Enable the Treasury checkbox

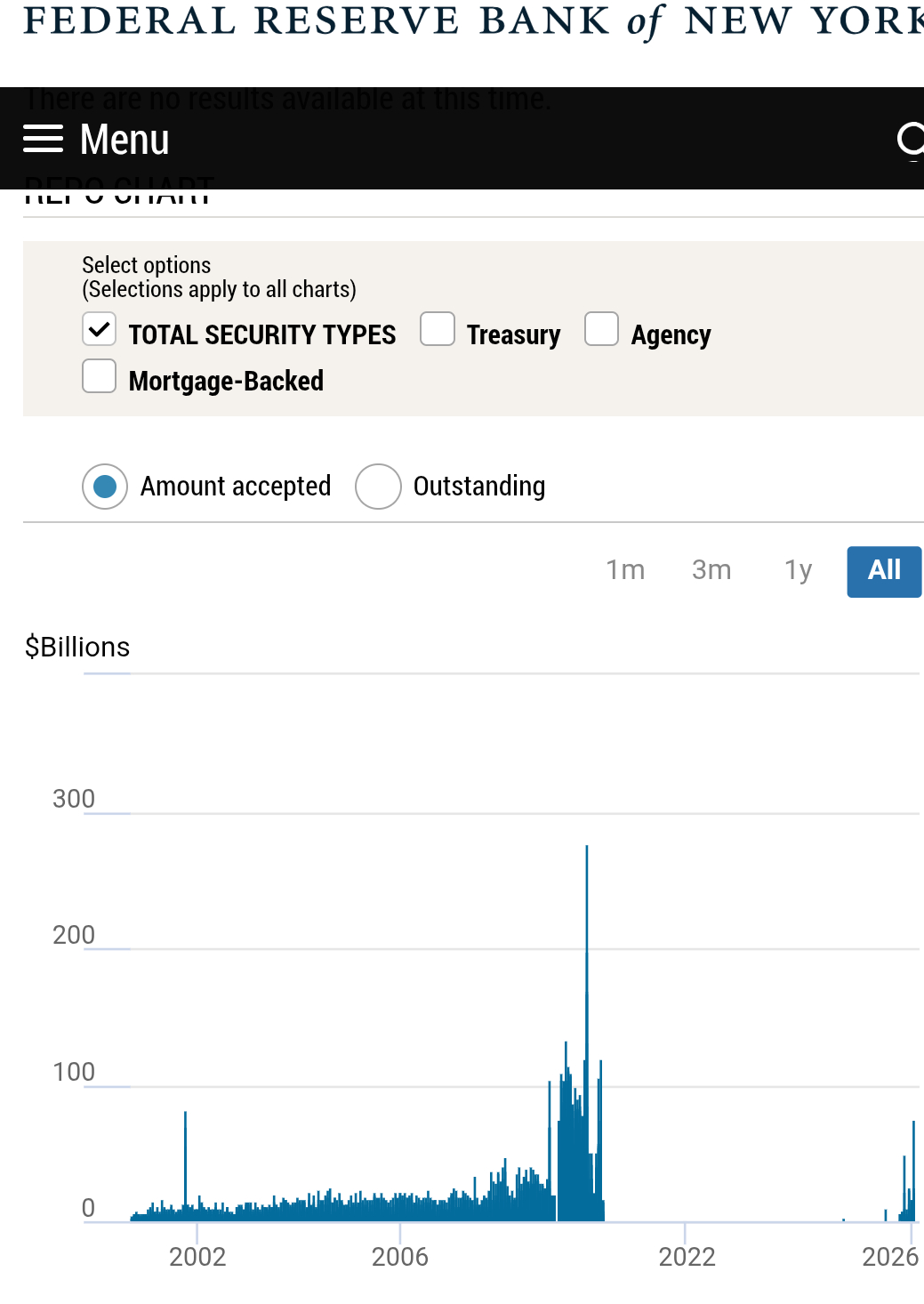438,329
